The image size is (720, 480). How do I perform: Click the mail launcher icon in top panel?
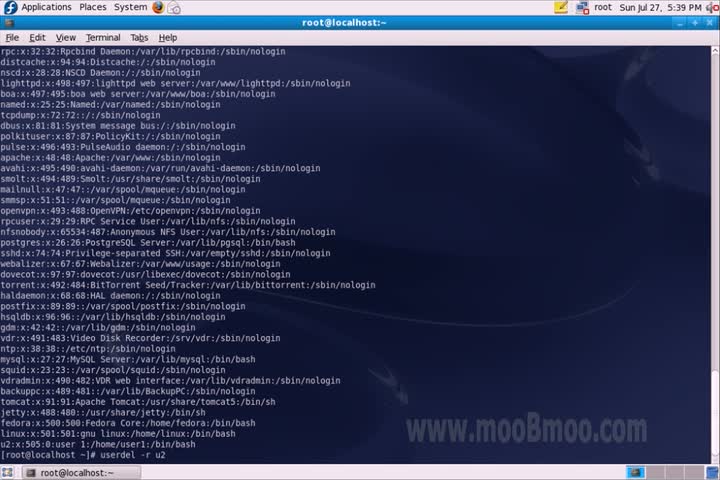[x=174, y=7]
